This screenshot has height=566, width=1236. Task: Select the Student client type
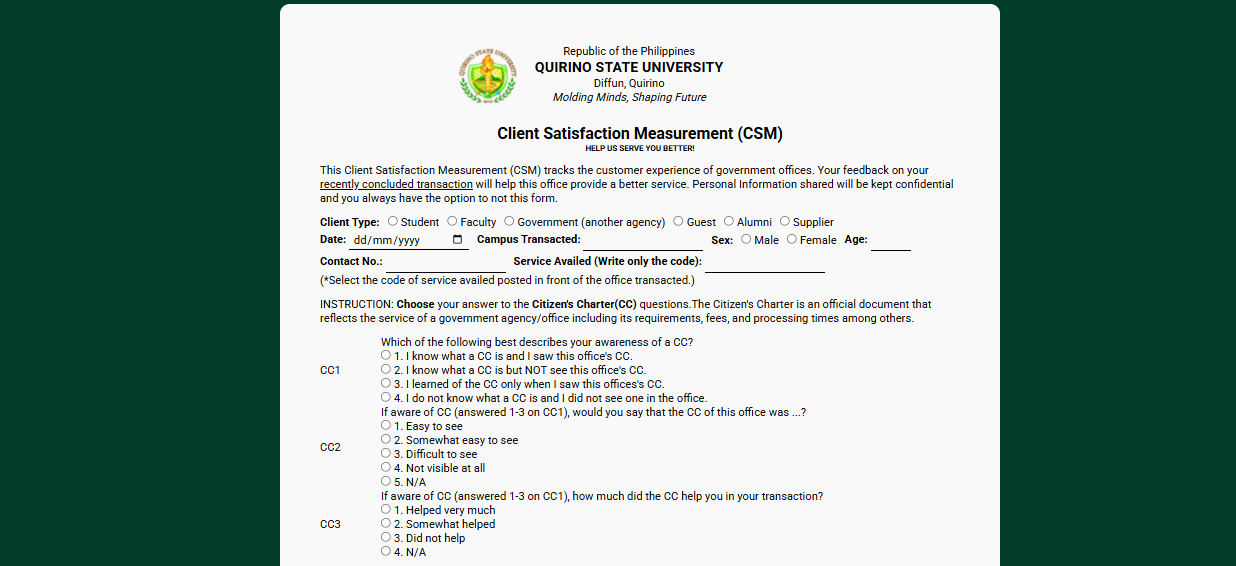pyautogui.click(x=393, y=221)
